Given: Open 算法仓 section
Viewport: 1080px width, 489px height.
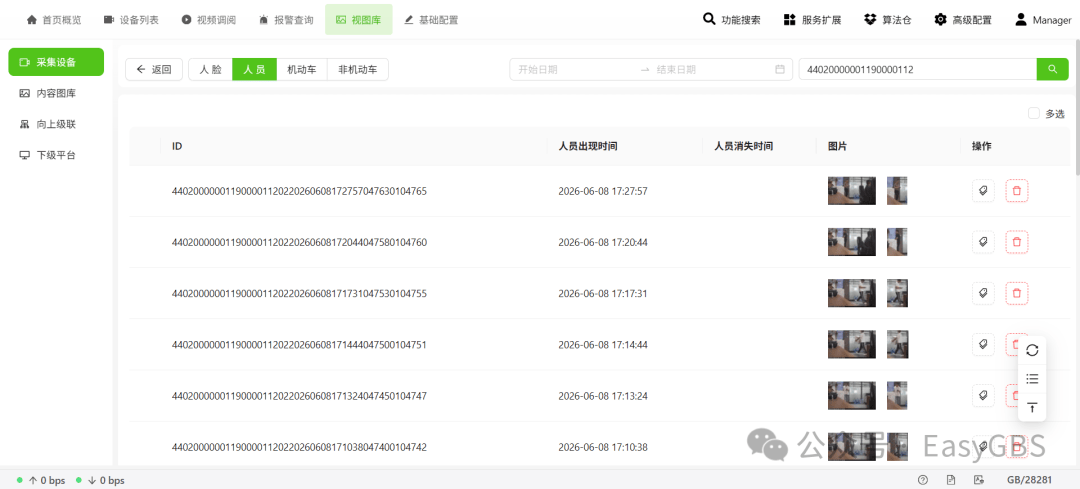Looking at the screenshot, I should (x=888, y=20).
